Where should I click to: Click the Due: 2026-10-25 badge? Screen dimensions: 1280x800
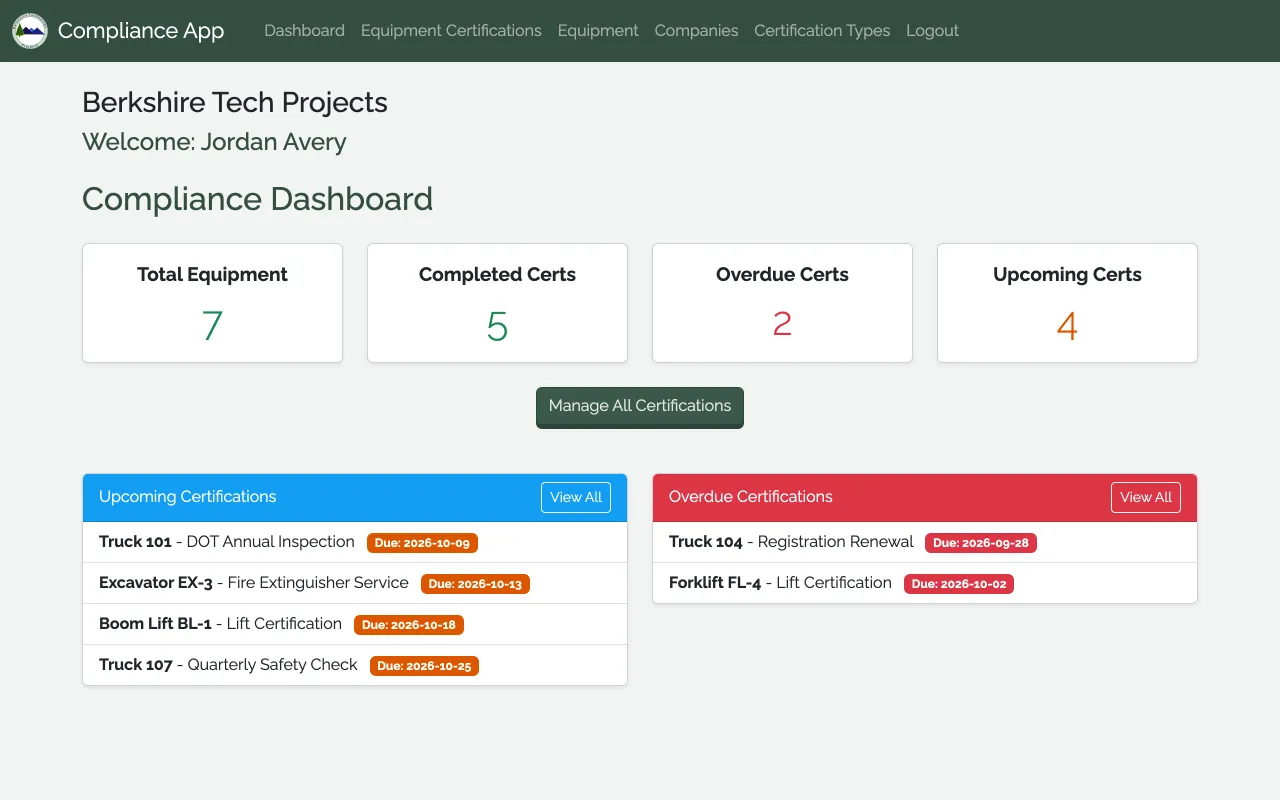[x=424, y=666]
